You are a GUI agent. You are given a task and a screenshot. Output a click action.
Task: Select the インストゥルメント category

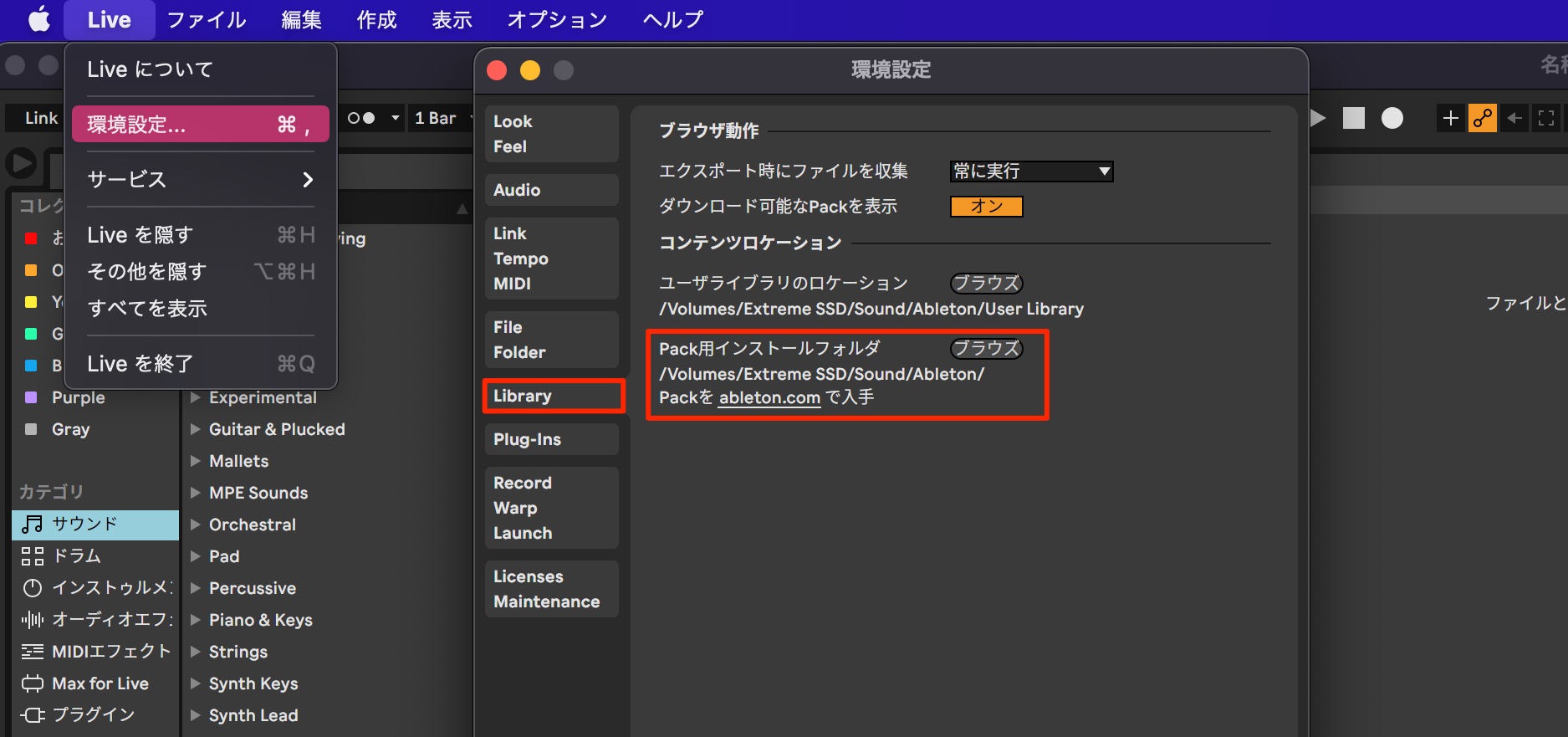[95, 588]
